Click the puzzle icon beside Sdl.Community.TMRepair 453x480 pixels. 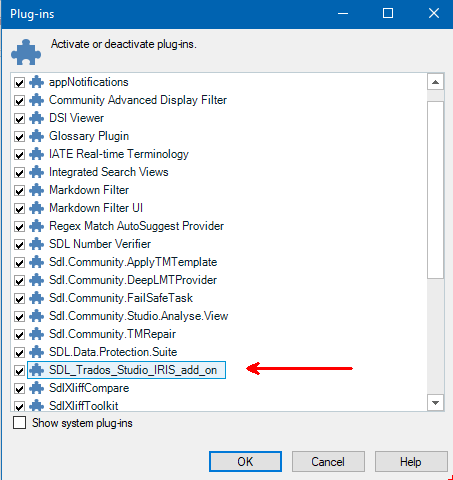(36, 334)
